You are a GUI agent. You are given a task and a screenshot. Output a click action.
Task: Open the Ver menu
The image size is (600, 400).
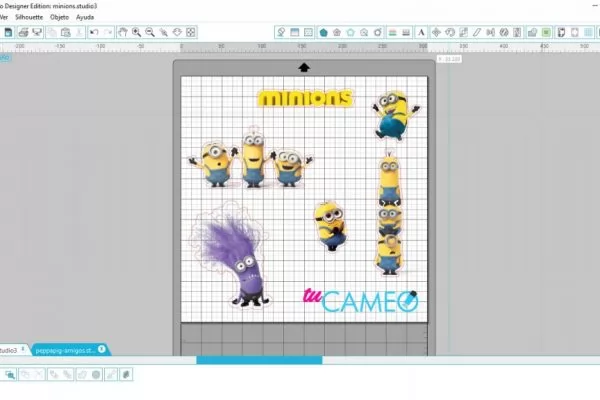click(x=4, y=17)
